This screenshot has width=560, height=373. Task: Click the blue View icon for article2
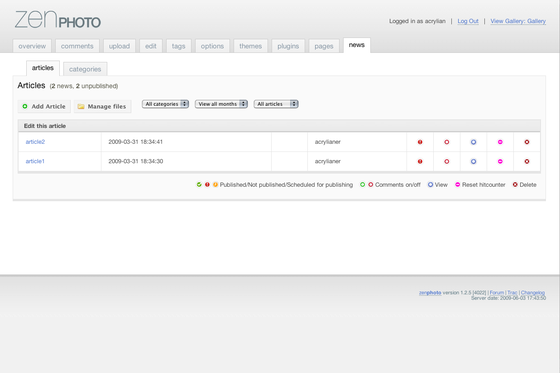point(473,142)
